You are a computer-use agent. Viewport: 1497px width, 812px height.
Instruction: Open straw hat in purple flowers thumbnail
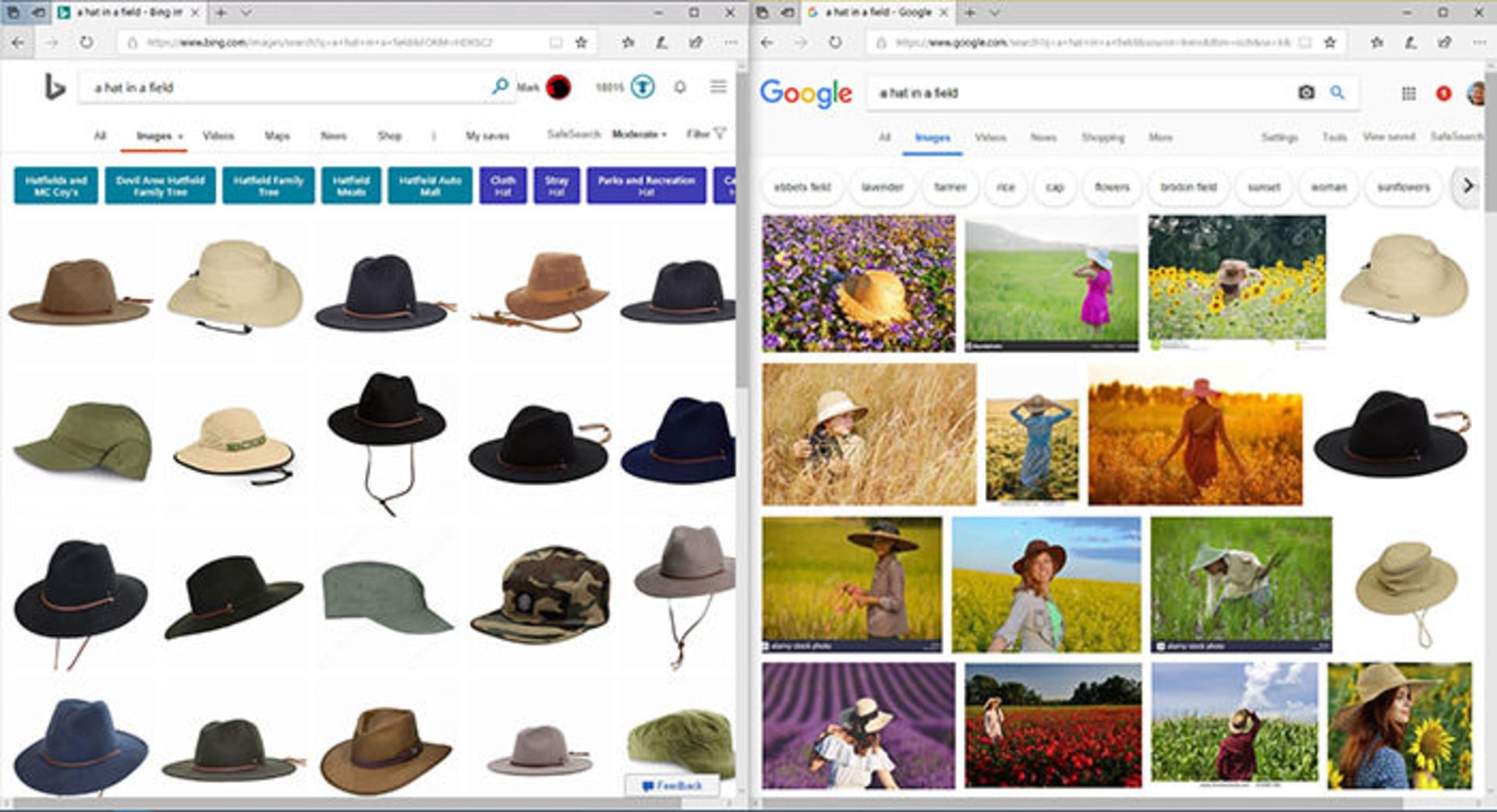point(858,284)
